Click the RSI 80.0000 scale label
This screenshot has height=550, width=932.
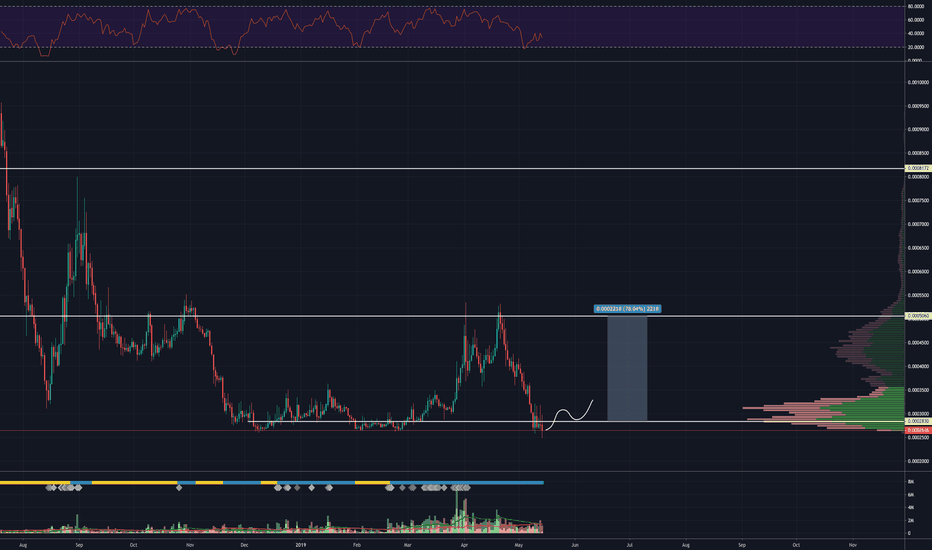916,7
